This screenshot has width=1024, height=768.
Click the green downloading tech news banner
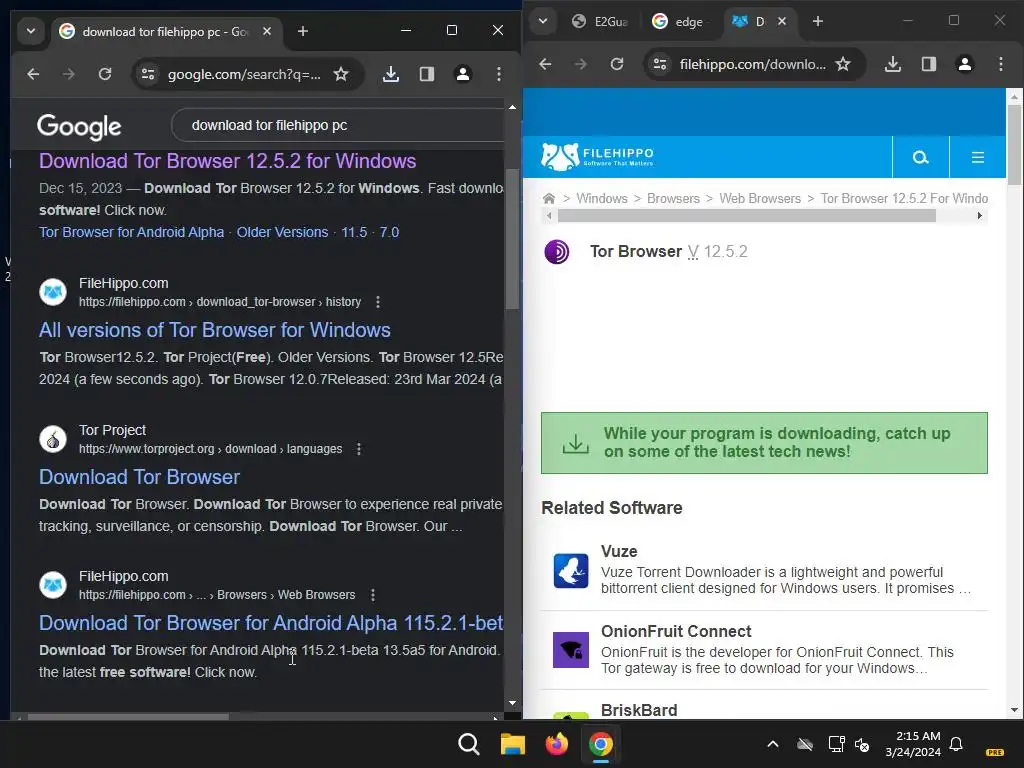point(764,443)
